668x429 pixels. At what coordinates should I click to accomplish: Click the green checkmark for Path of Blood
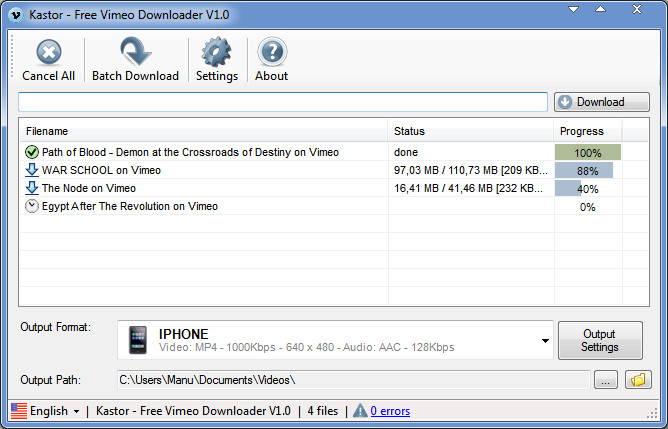point(32,152)
